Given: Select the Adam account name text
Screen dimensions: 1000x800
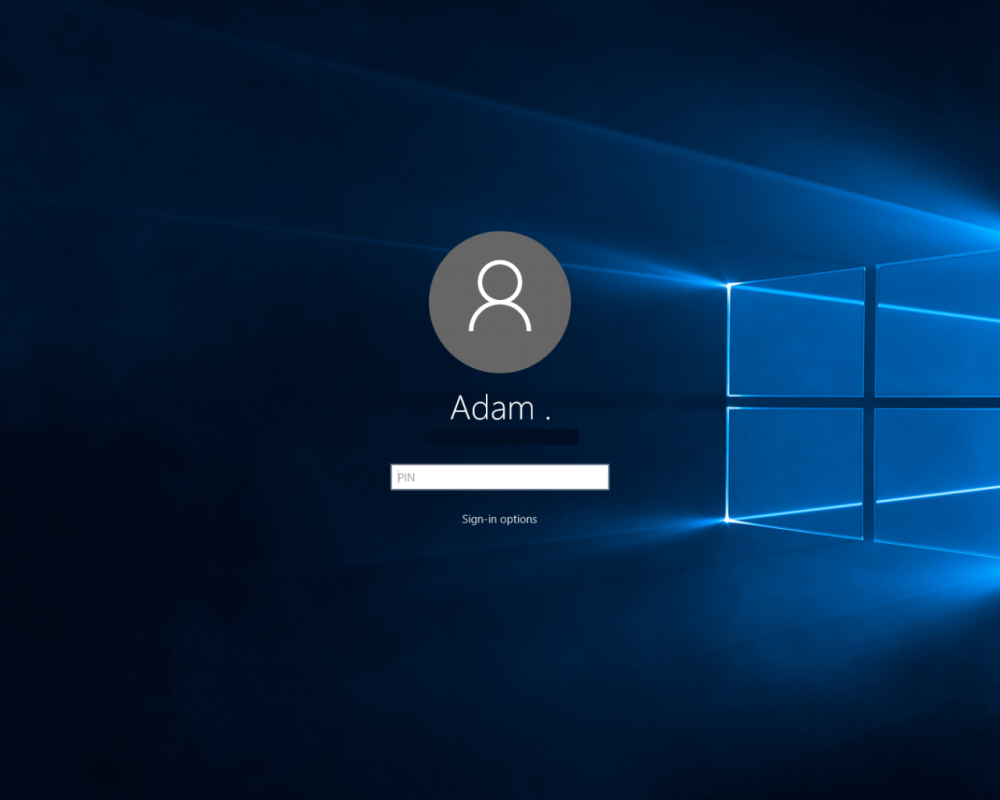Looking at the screenshot, I should tap(492, 408).
